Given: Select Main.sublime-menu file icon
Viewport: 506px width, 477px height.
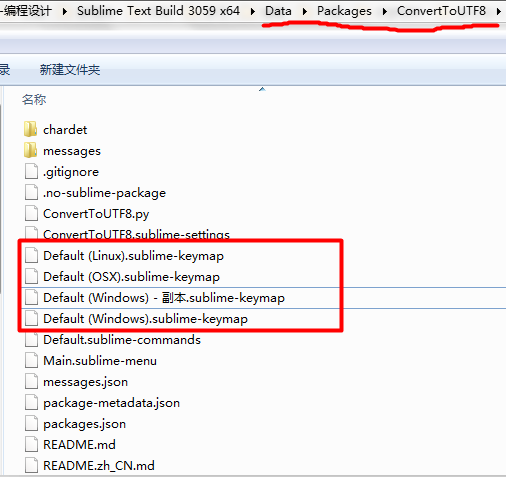Looking at the screenshot, I should pos(31,360).
